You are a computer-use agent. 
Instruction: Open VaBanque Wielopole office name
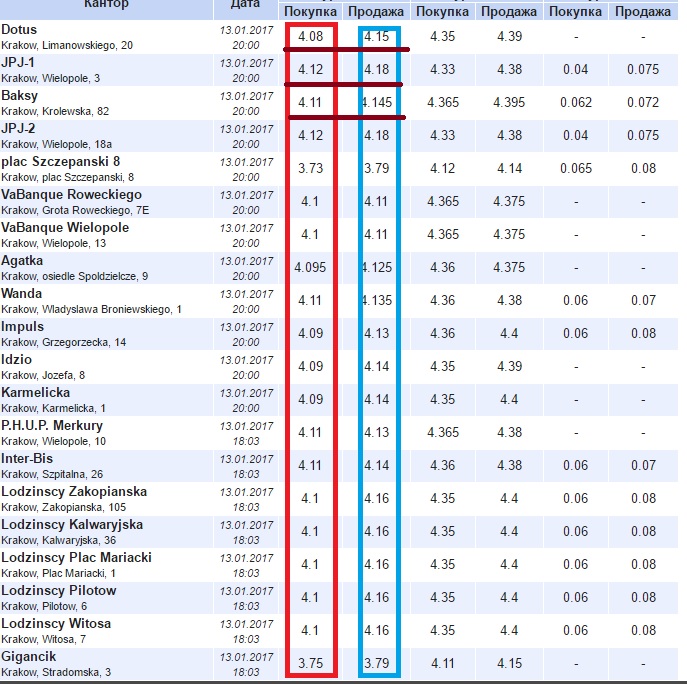[65, 227]
